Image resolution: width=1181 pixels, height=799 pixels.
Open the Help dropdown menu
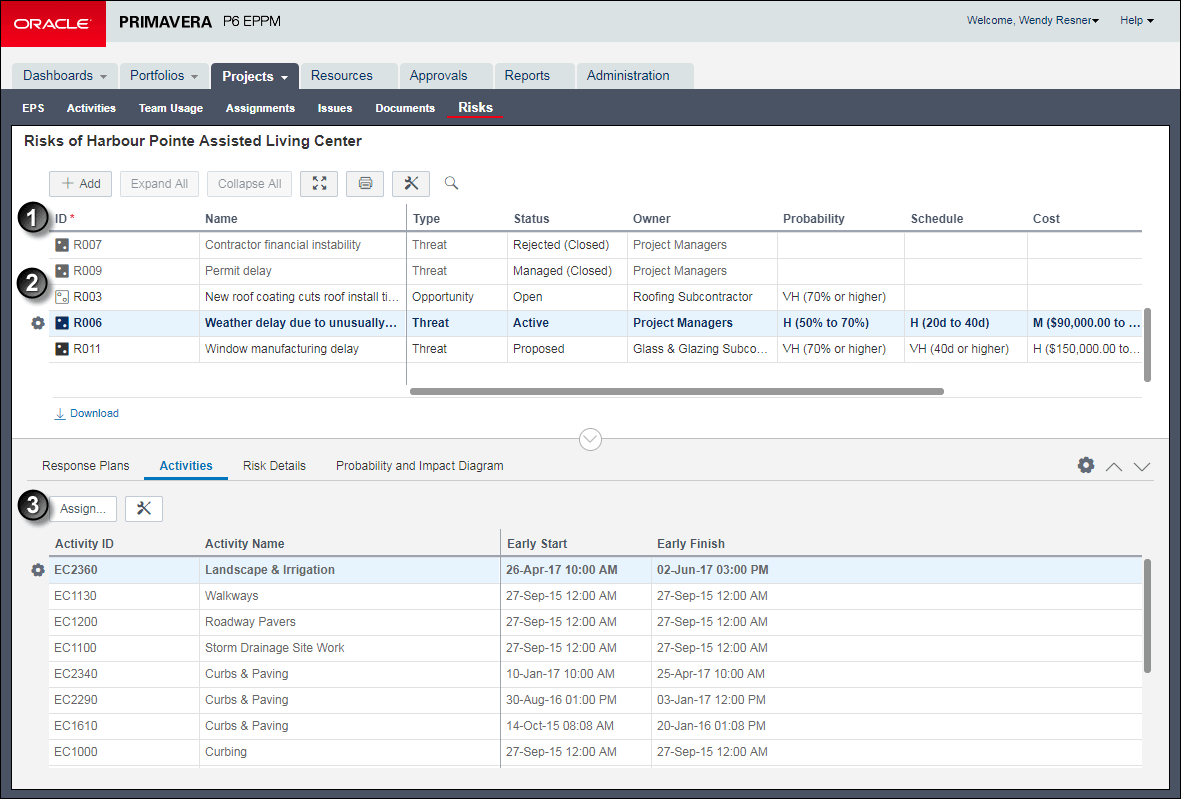click(1136, 20)
